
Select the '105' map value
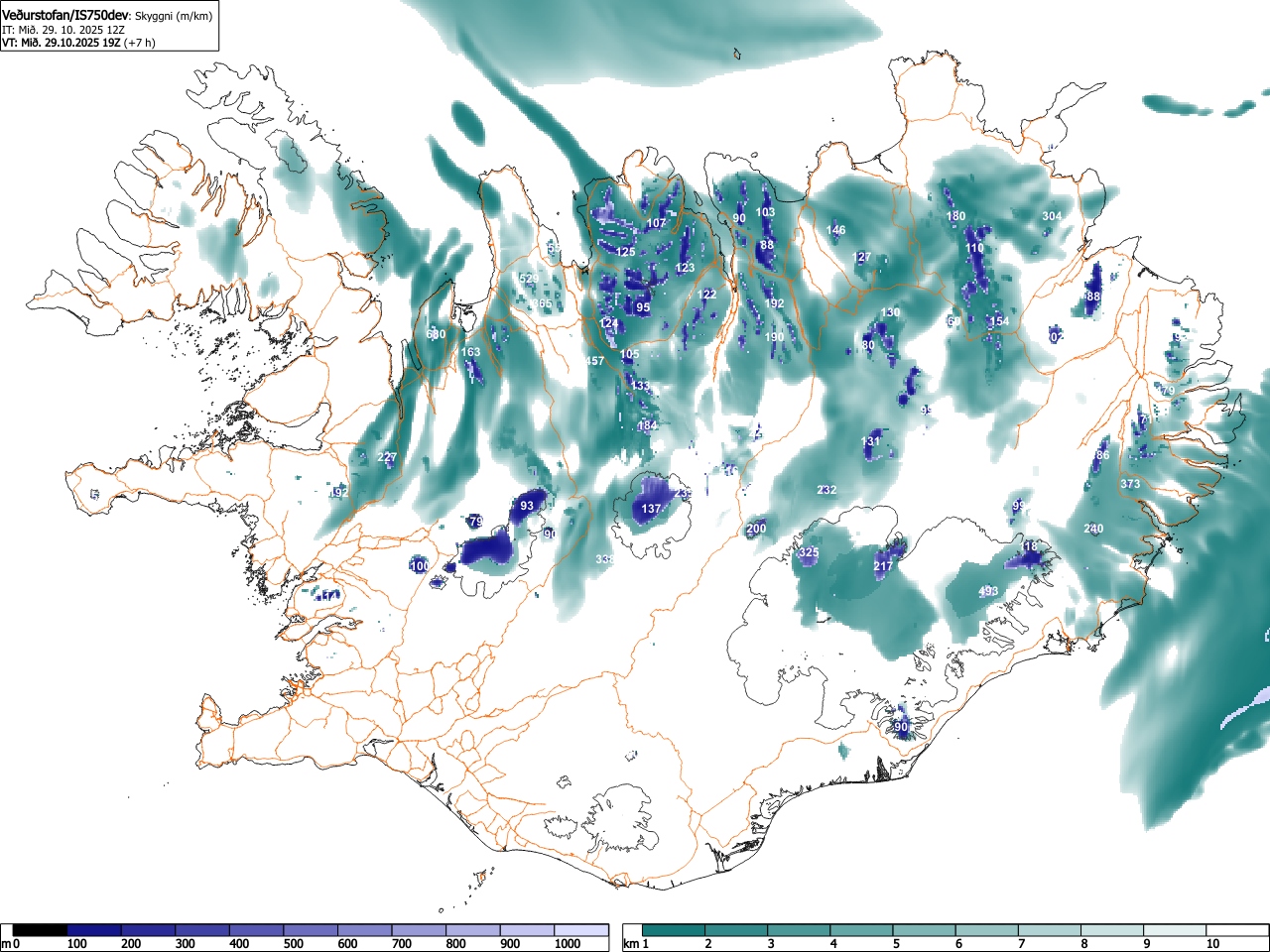pyautogui.click(x=630, y=354)
